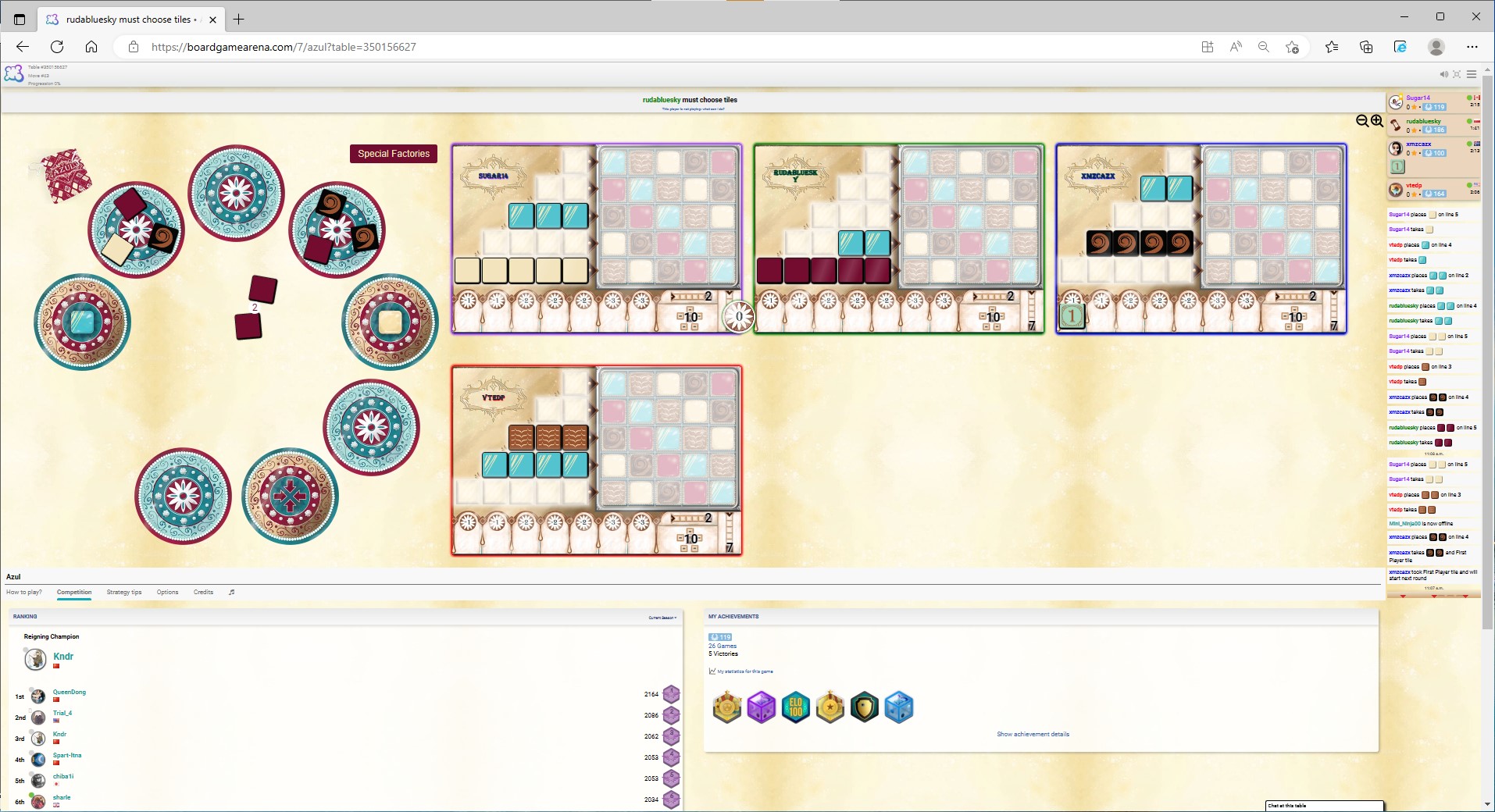The width and height of the screenshot is (1495, 812).
Task: Select the cream tile on right middle factory
Action: pos(390,321)
